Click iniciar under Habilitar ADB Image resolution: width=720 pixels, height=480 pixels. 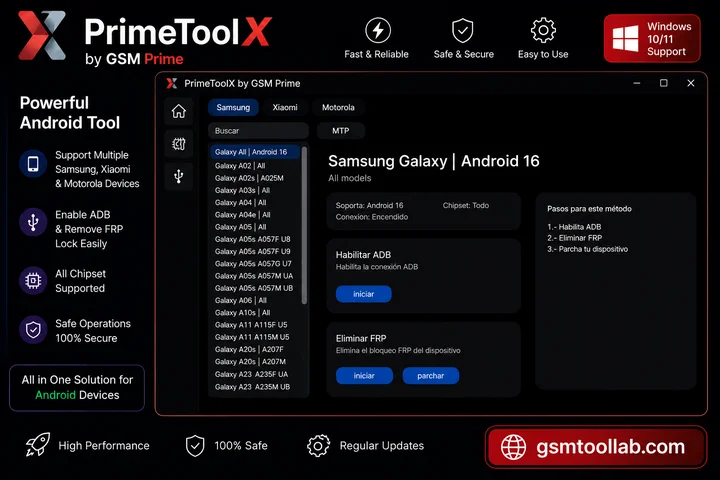point(364,294)
